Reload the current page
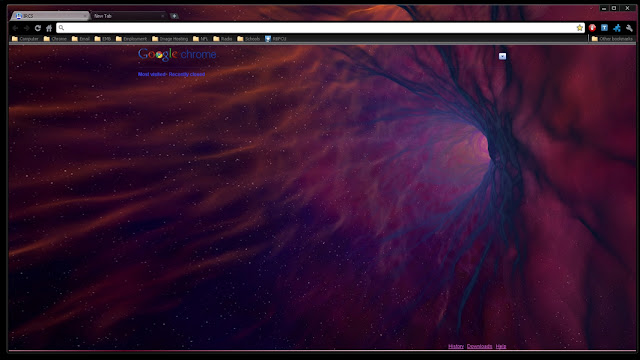640x360 pixels. point(38,28)
